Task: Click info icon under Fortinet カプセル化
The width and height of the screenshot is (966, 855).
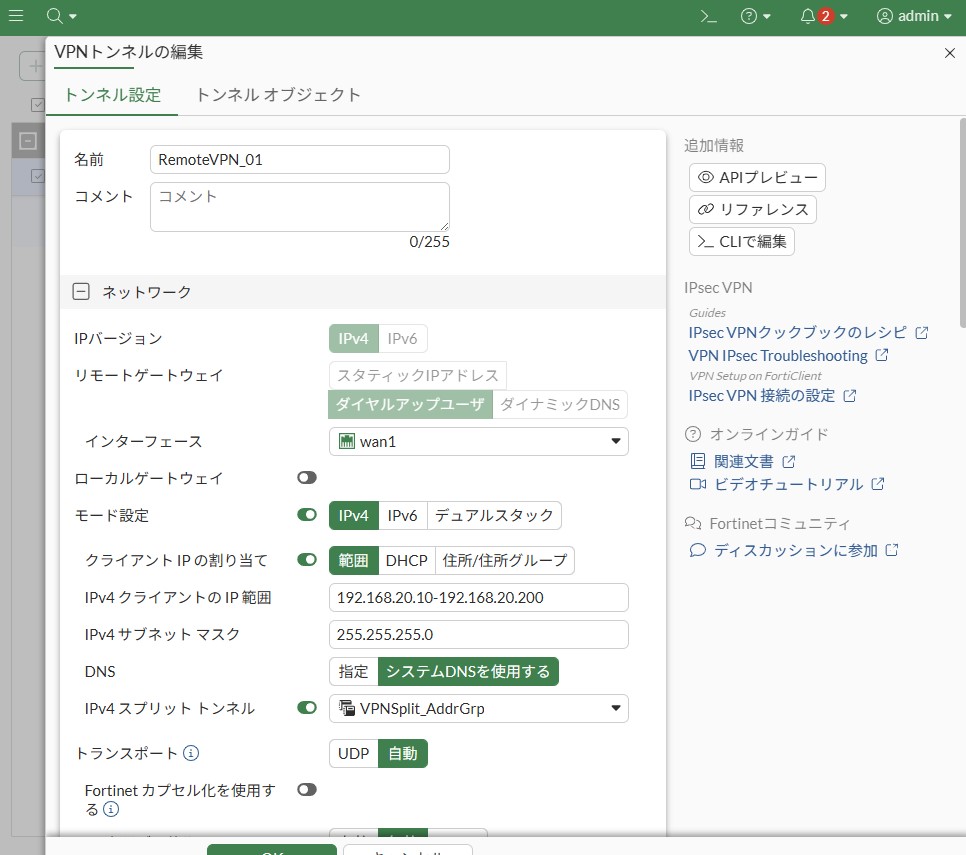Action: pos(111,809)
